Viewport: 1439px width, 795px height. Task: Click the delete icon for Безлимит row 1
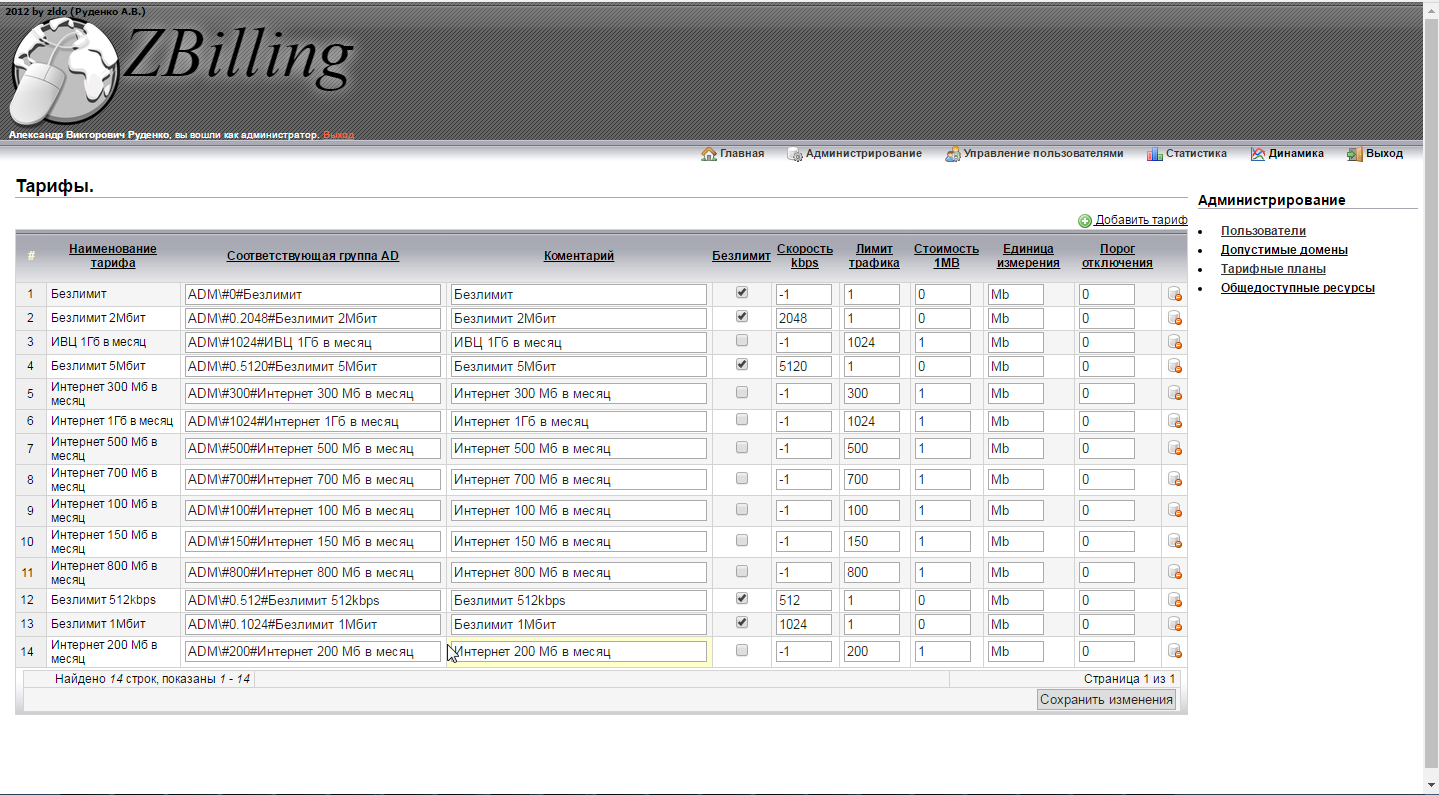coord(1174,294)
